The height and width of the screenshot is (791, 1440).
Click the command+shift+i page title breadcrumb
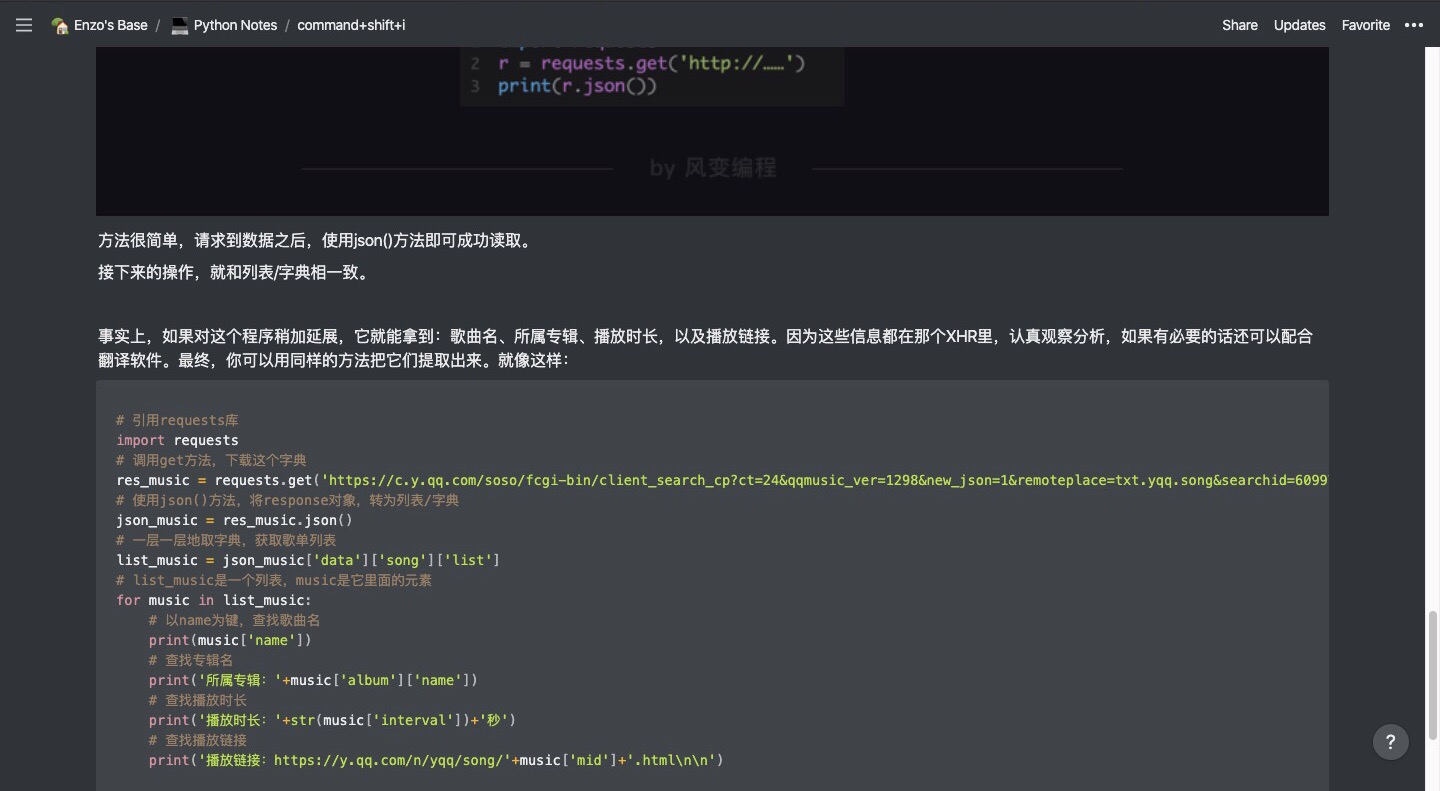point(351,25)
